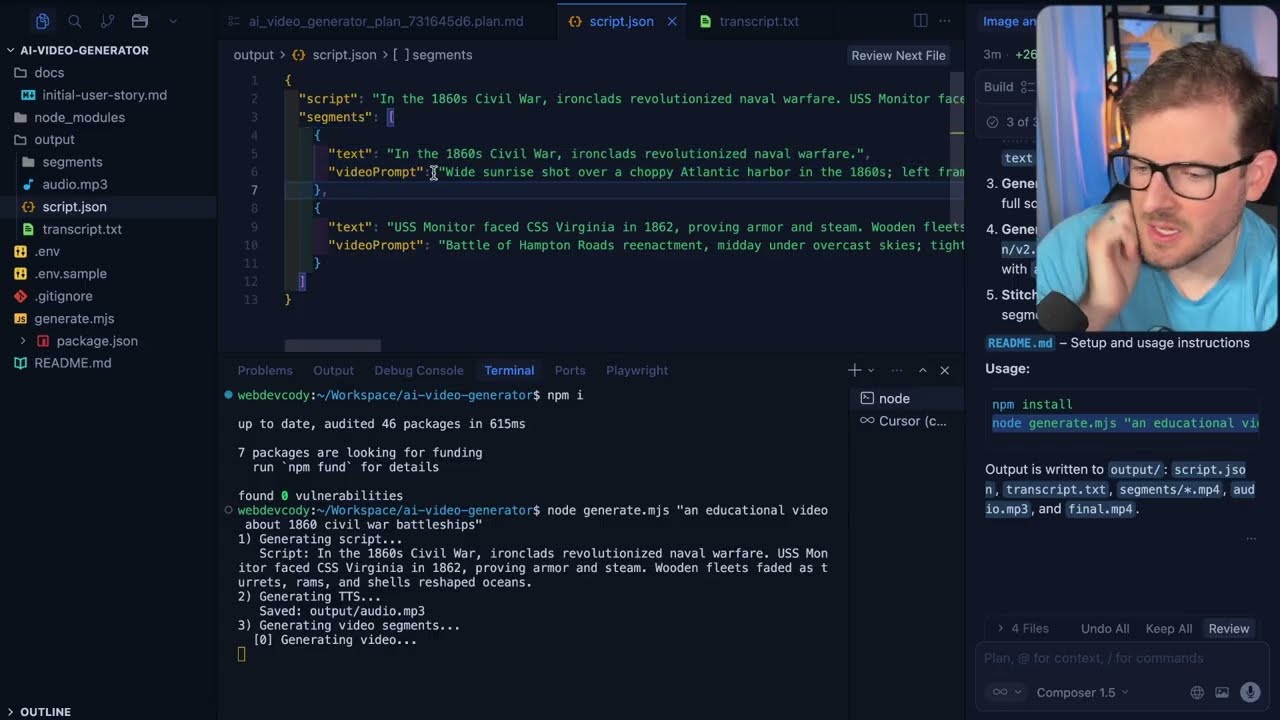Viewport: 1280px width, 720px height.
Task: Open the .env file
Action: (47, 251)
